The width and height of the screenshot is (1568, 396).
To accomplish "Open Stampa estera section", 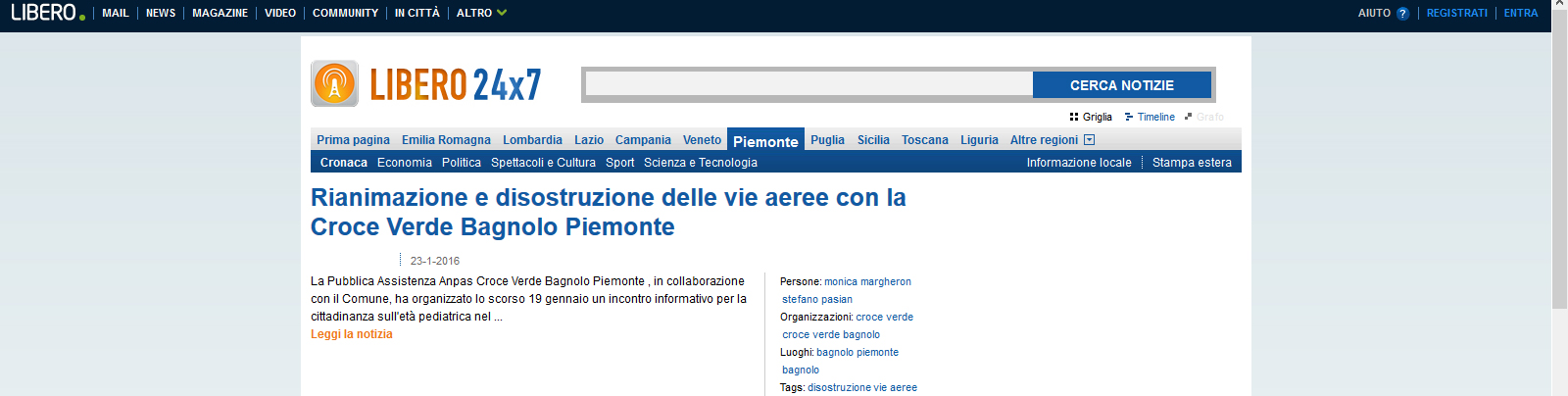I will [x=1192, y=163].
